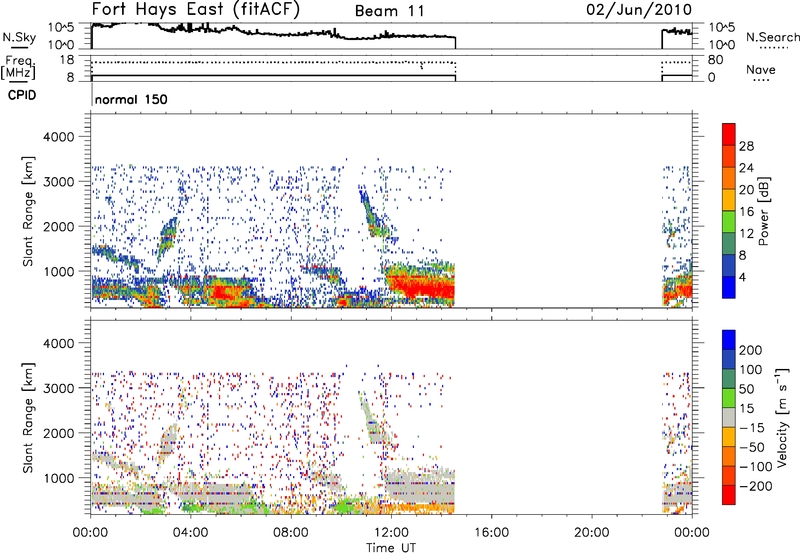This screenshot has width=800, height=554.
Task: Click the Velocity colorbar
Action: 729,417
